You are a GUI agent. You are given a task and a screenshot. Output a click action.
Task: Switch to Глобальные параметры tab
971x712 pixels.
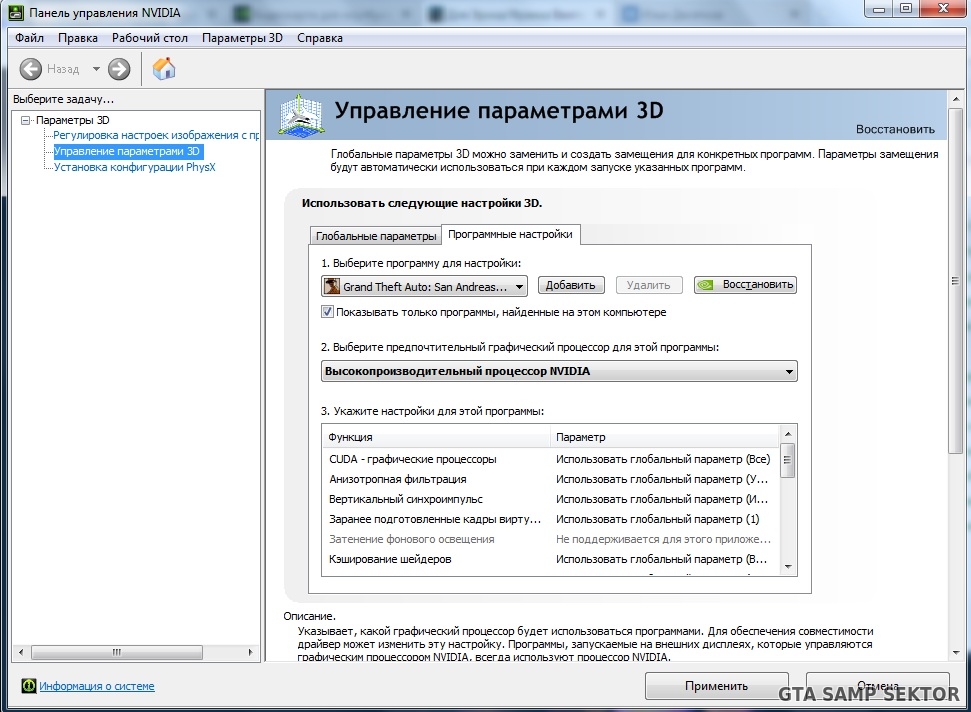coord(376,236)
